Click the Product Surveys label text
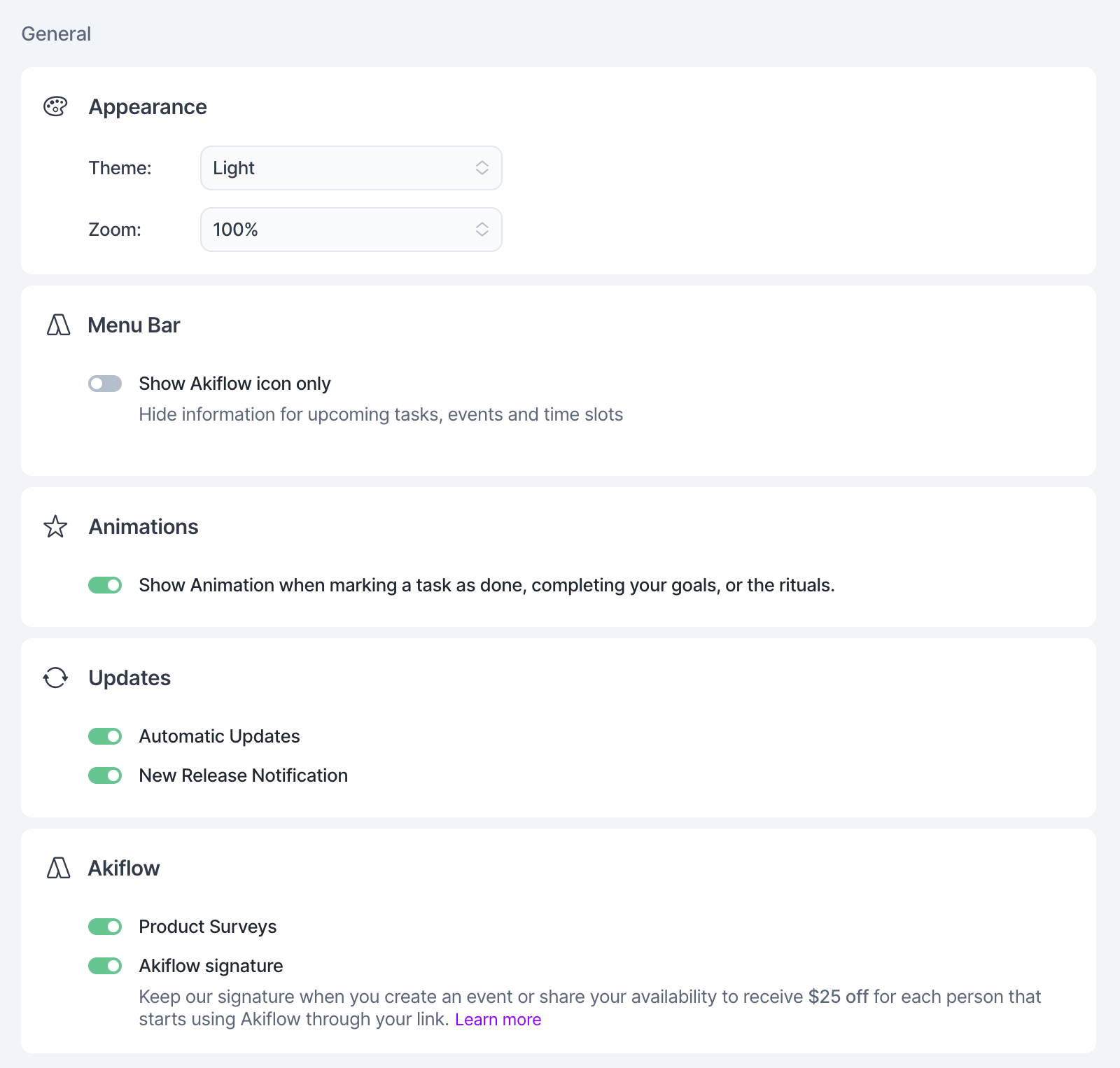 [208, 927]
